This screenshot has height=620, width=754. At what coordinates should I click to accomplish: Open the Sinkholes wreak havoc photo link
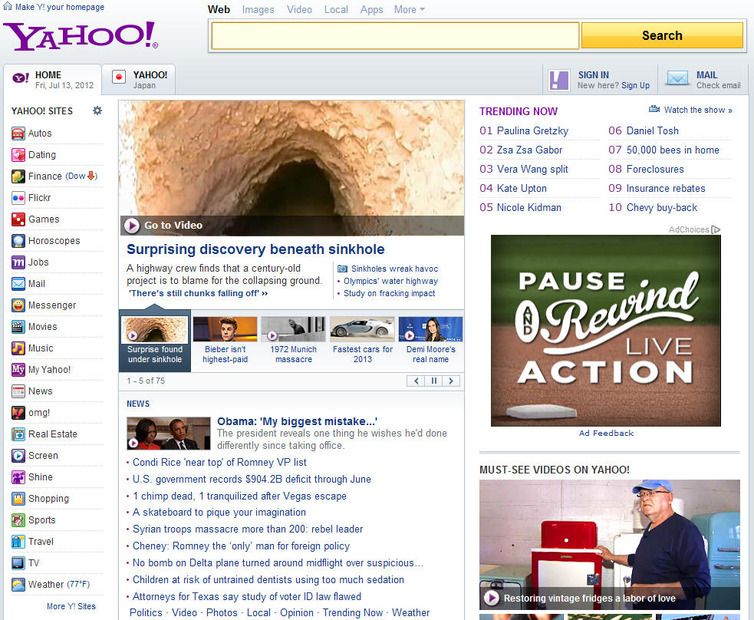pyautogui.click(x=394, y=269)
